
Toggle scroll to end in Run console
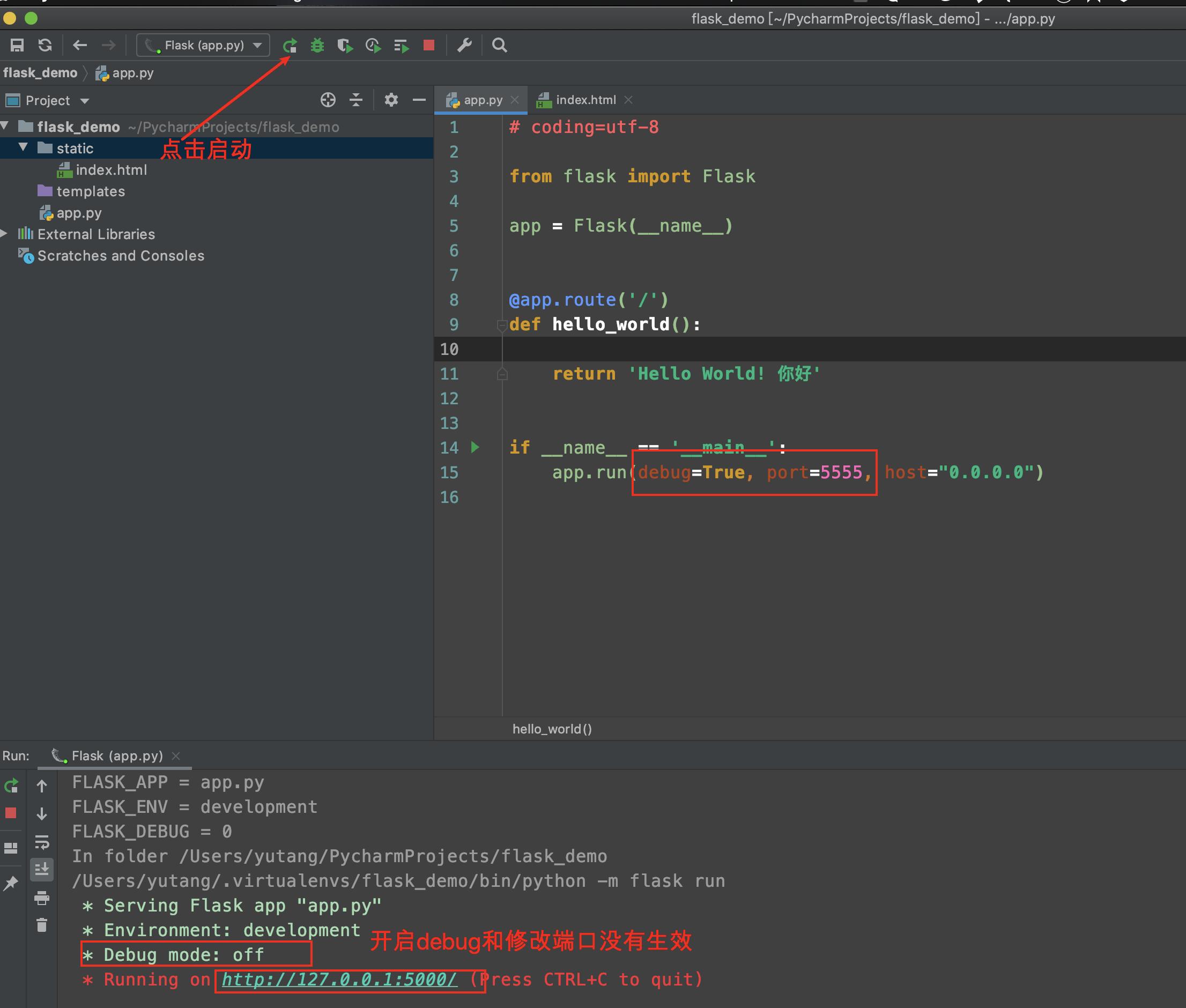[x=42, y=870]
